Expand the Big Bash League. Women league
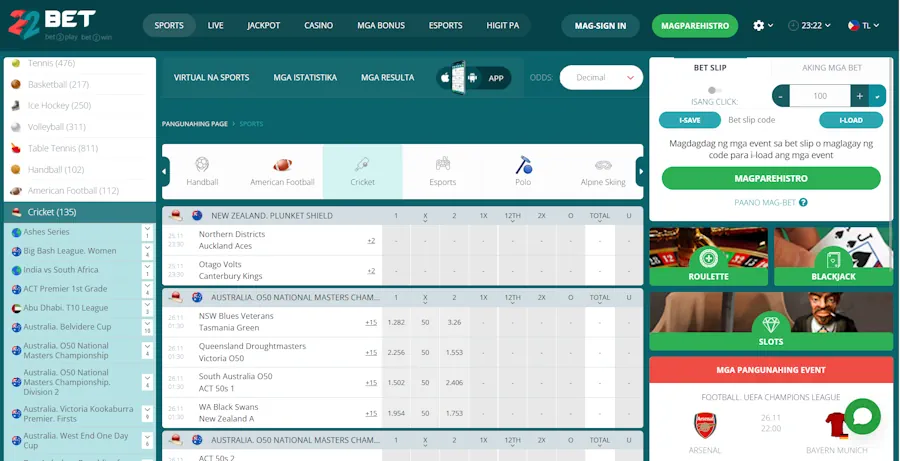The height and width of the screenshot is (461, 900). (148, 251)
